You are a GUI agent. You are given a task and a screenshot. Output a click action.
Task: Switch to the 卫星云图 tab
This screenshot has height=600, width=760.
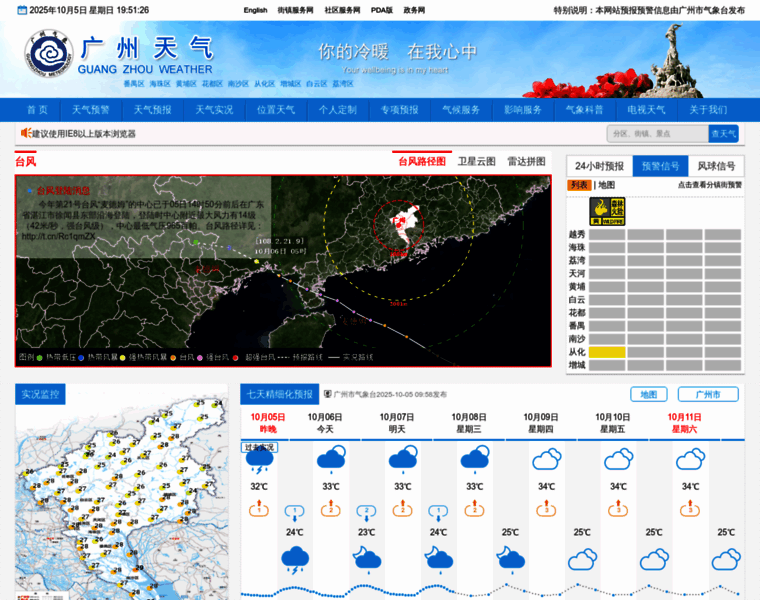[x=476, y=161]
